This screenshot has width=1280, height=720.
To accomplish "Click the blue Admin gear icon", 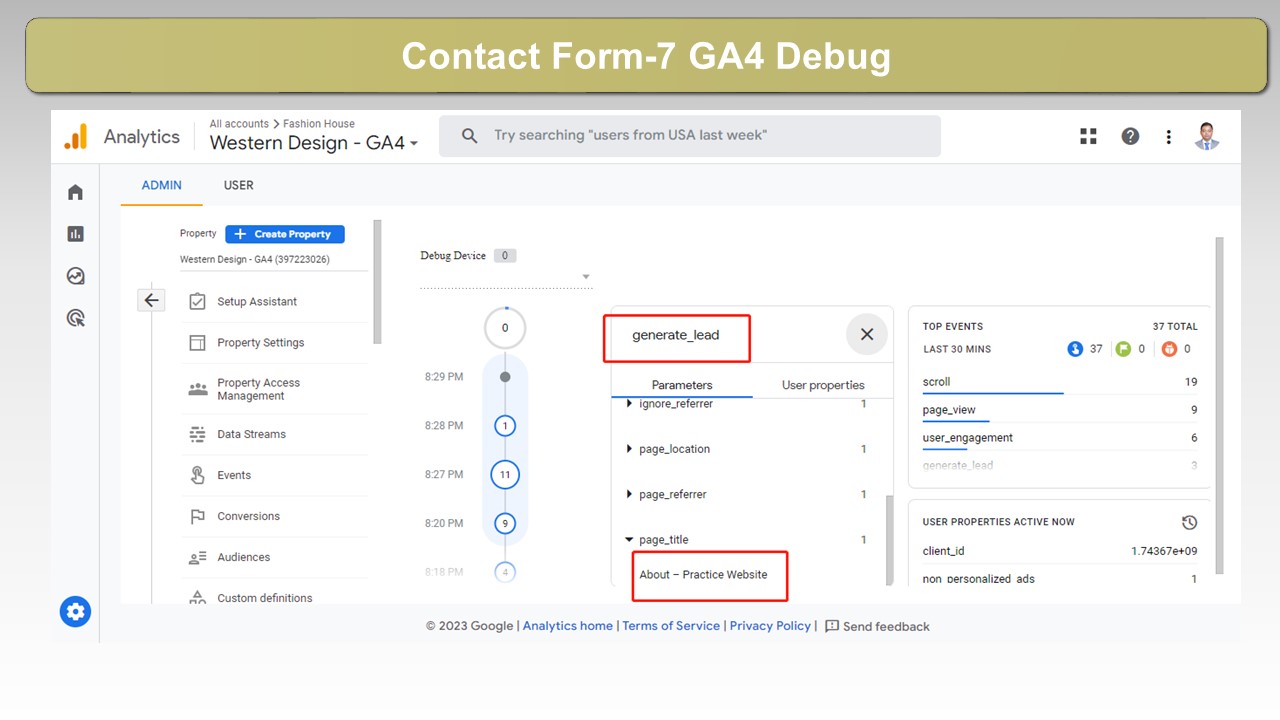I will click(75, 611).
